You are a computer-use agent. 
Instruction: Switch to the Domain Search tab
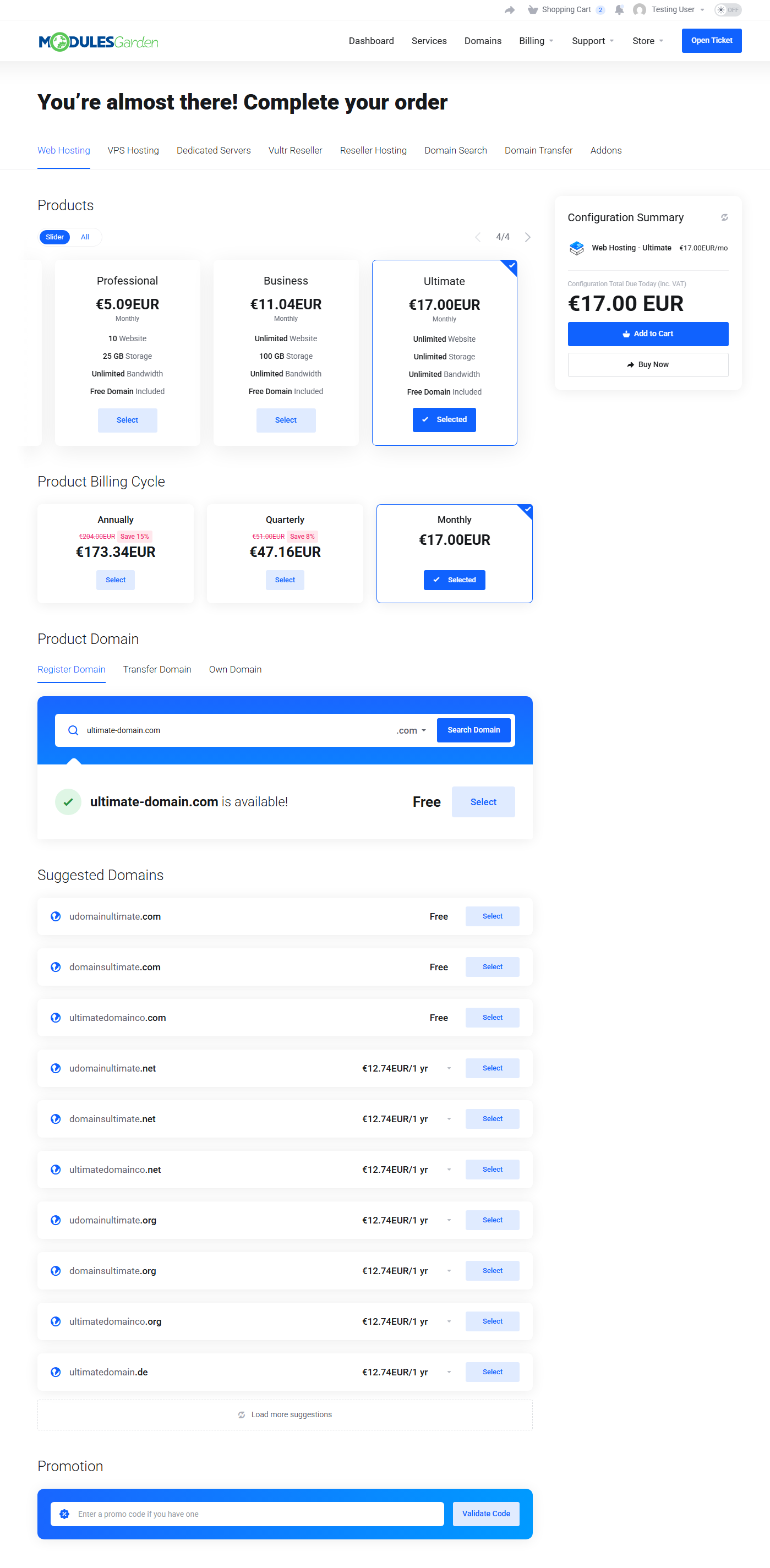pos(455,150)
